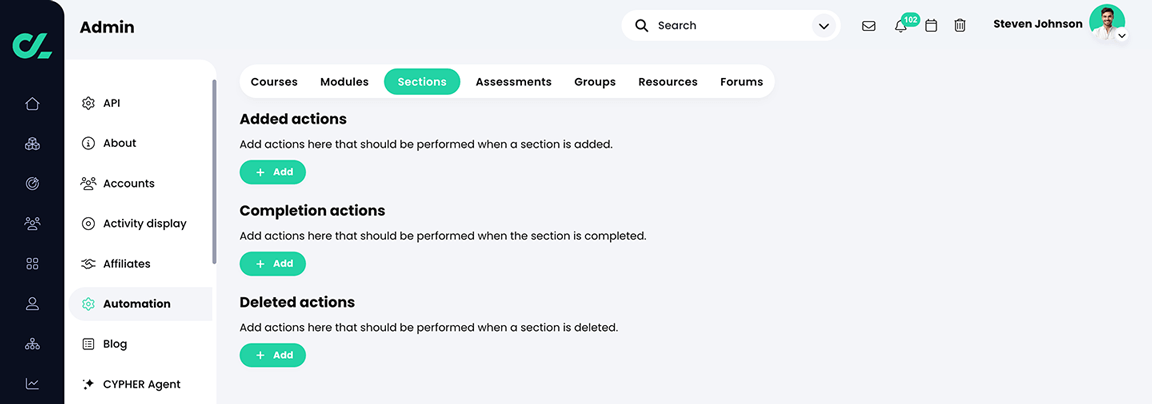Click Add under Deleted actions
This screenshot has height=404, width=1152.
(273, 355)
